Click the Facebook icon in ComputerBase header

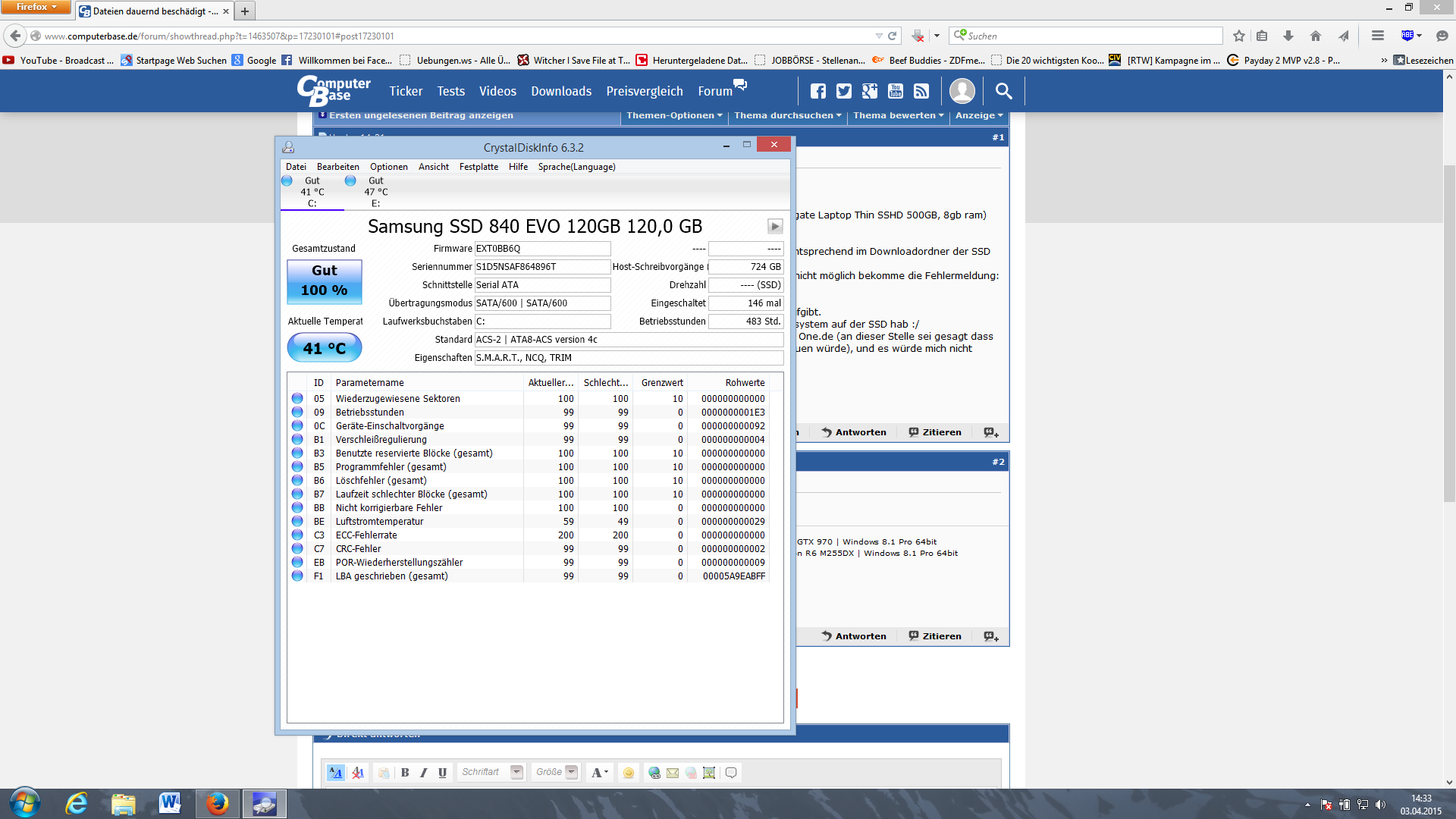[x=818, y=92]
